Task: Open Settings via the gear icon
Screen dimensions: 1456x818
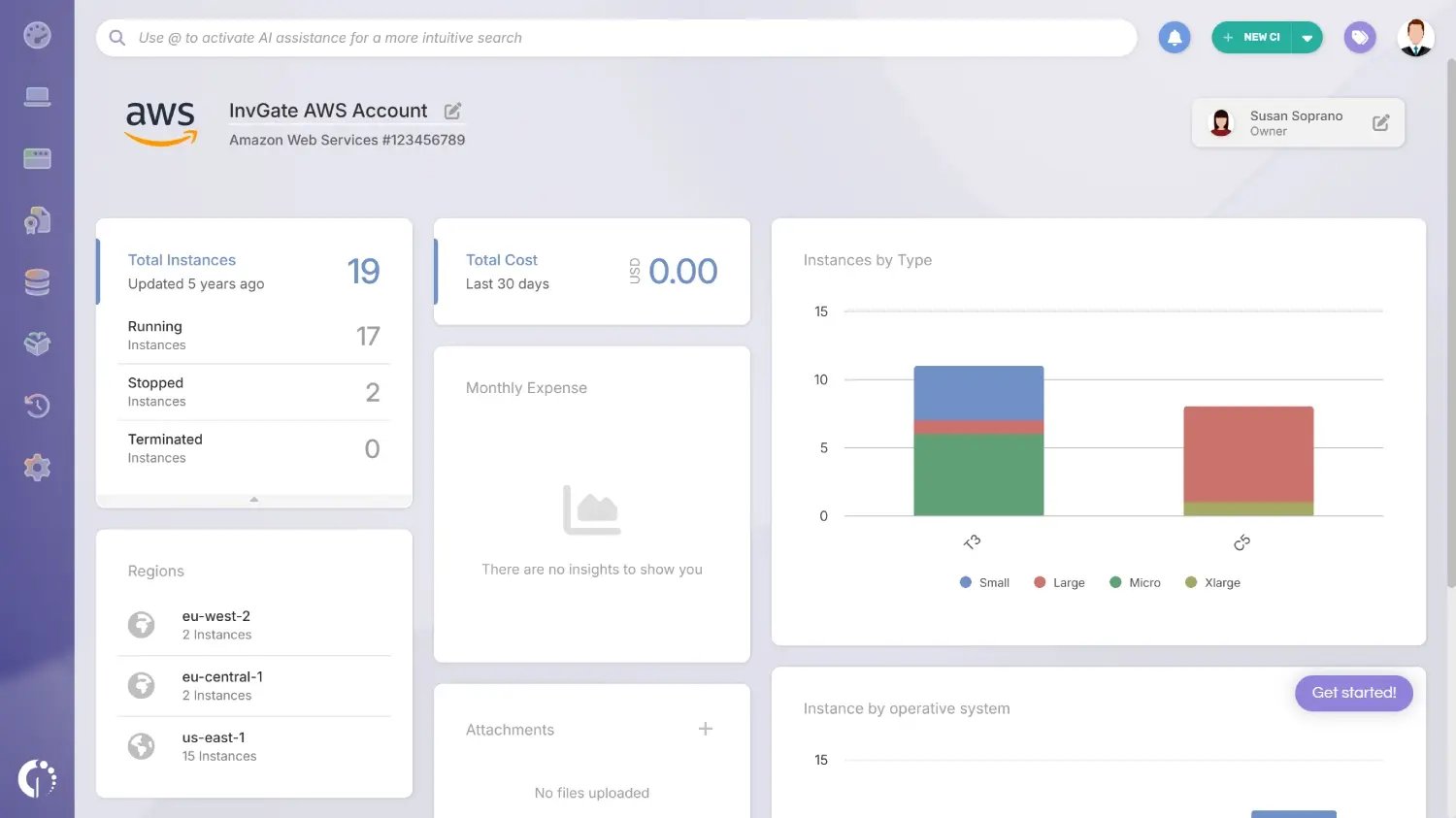Action: [37, 467]
